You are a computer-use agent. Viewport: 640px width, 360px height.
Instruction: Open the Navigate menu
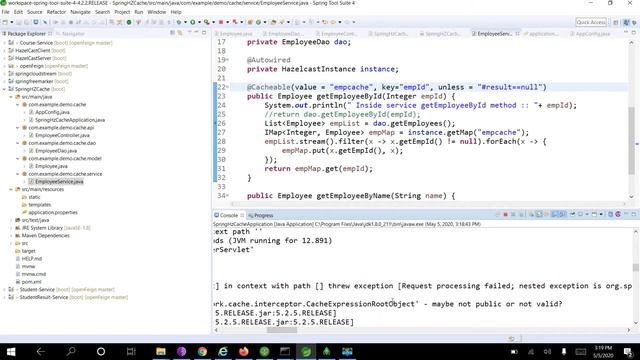80,12
